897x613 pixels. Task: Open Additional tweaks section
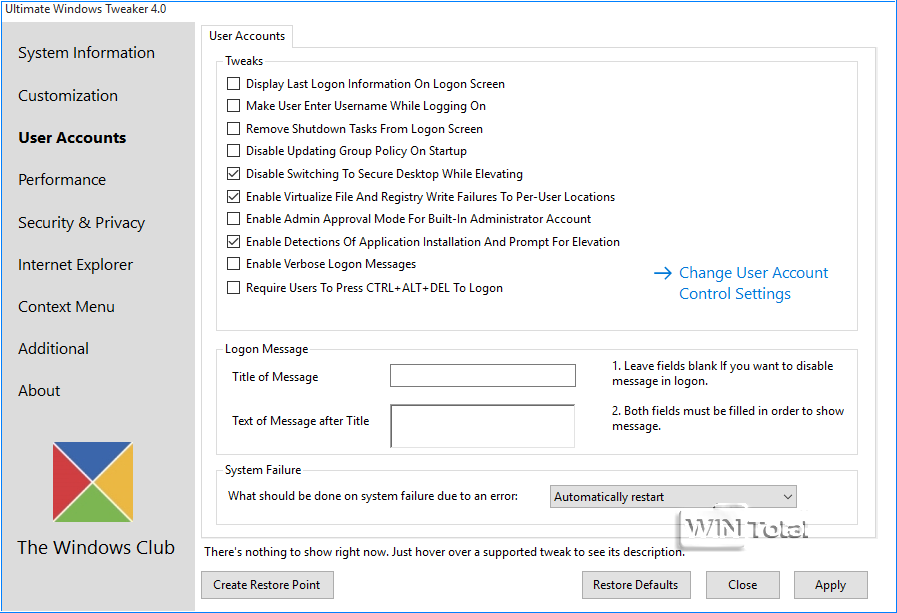pos(53,349)
